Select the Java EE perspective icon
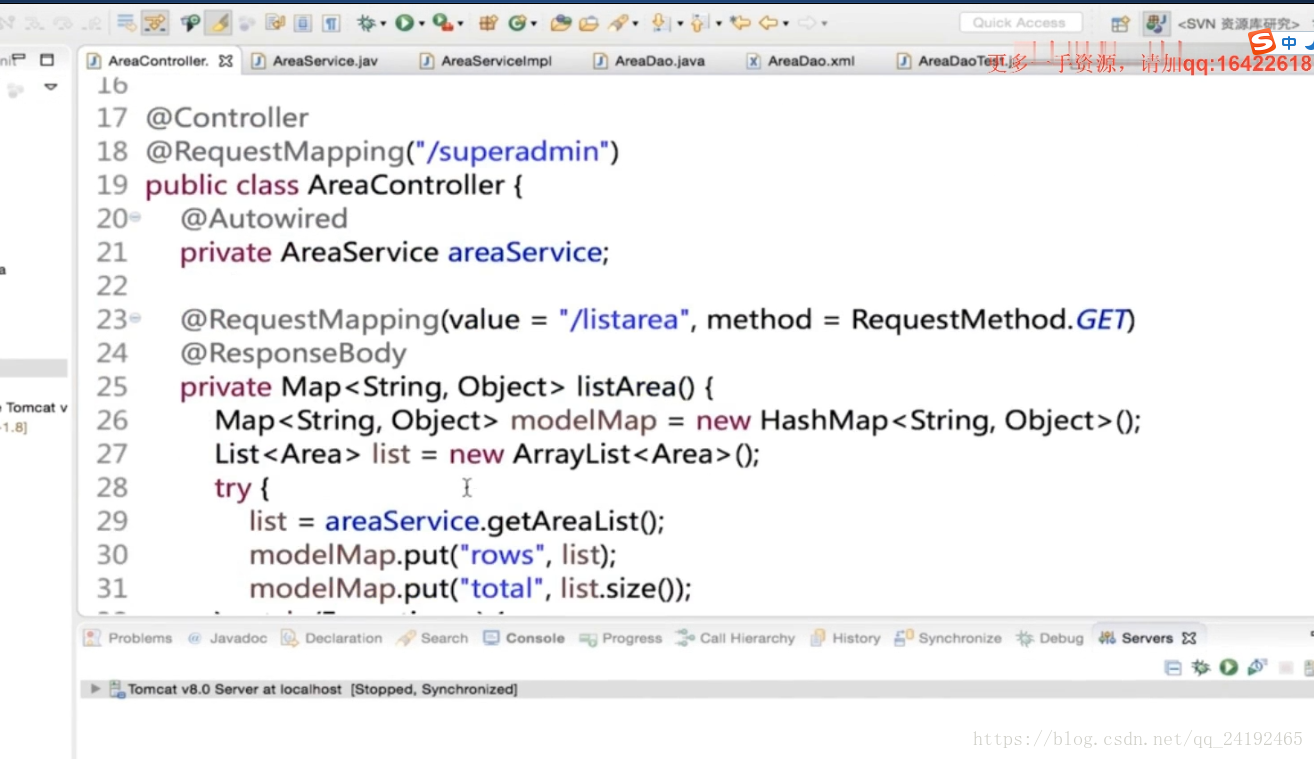The height and width of the screenshot is (759, 1314). point(1155,23)
